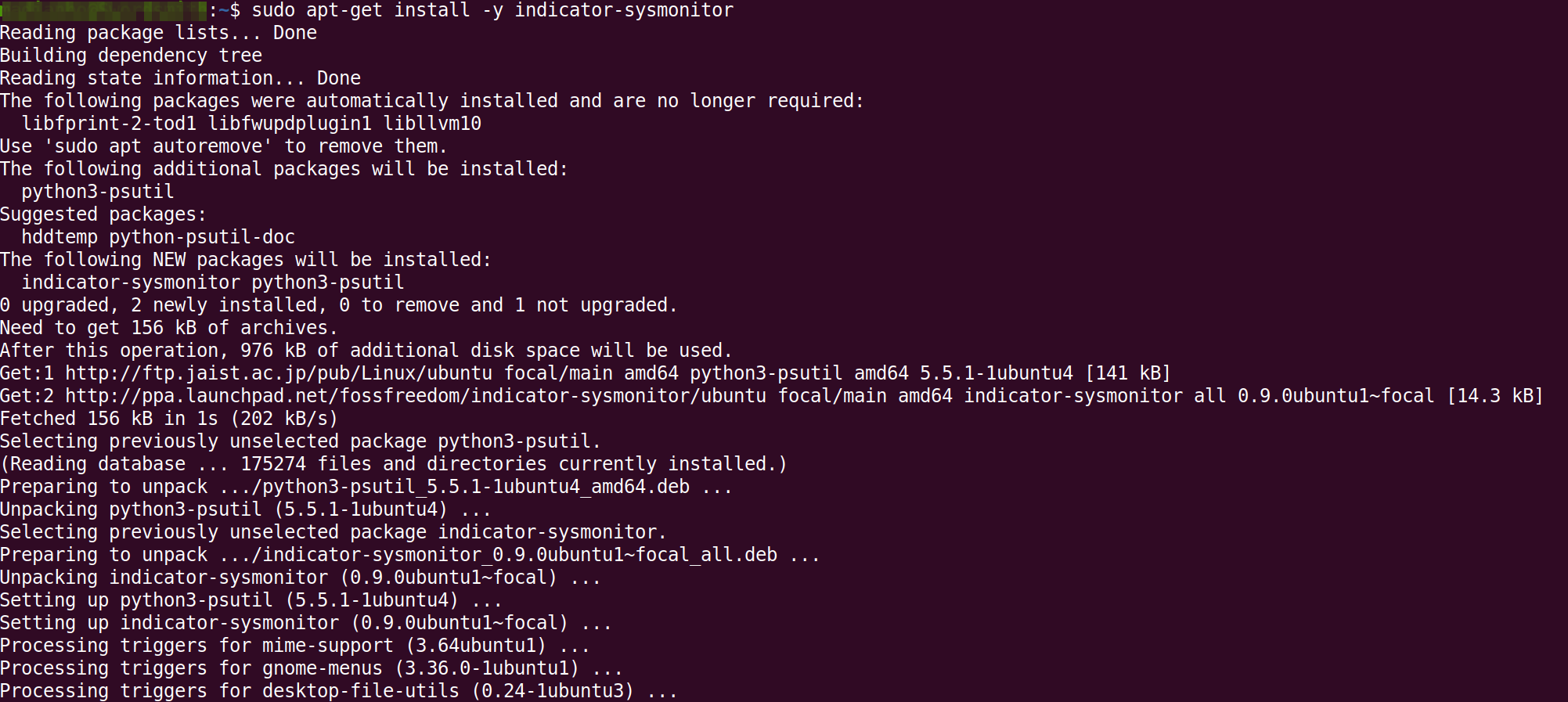Click 'python3-psutil' under additional packages line

point(98,192)
